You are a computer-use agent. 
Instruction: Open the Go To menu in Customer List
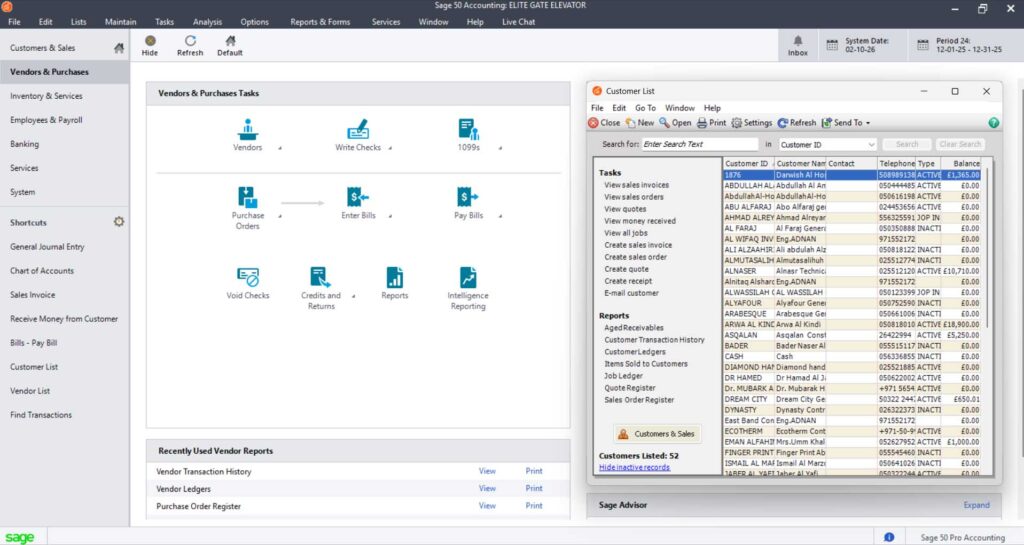tap(645, 108)
